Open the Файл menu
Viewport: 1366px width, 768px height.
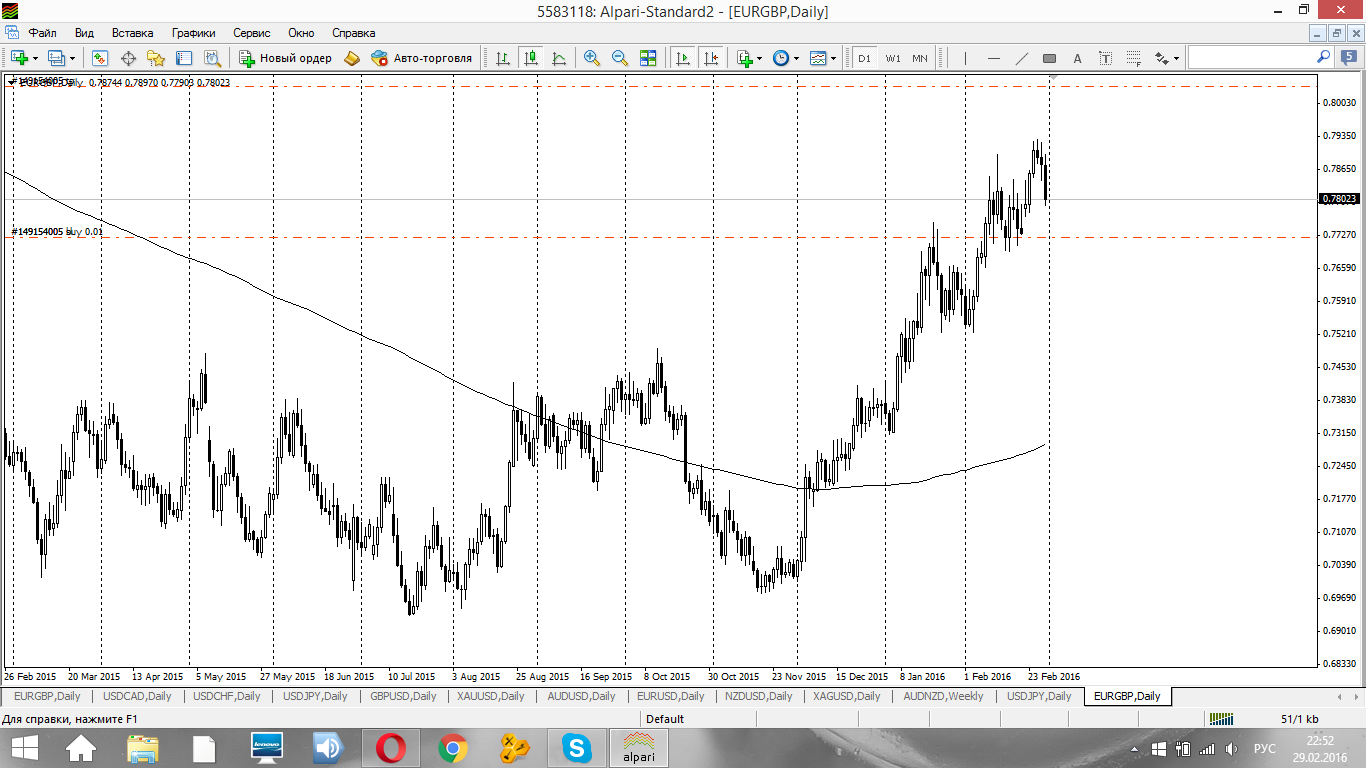[x=42, y=33]
